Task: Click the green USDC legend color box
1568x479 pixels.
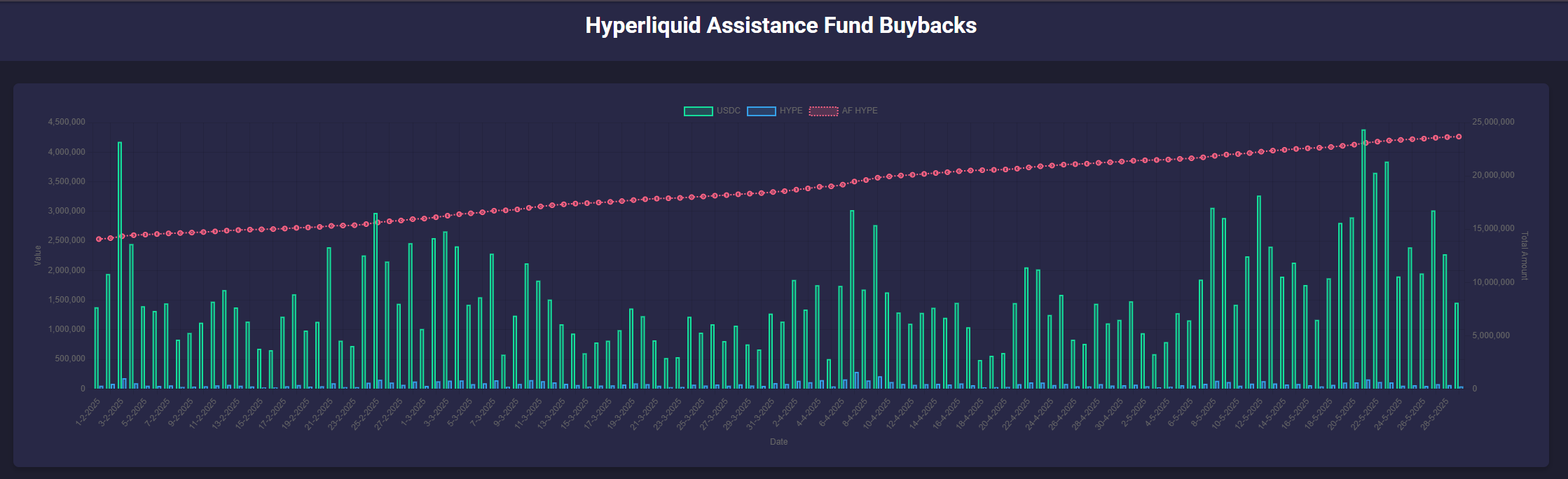Action: (x=699, y=111)
